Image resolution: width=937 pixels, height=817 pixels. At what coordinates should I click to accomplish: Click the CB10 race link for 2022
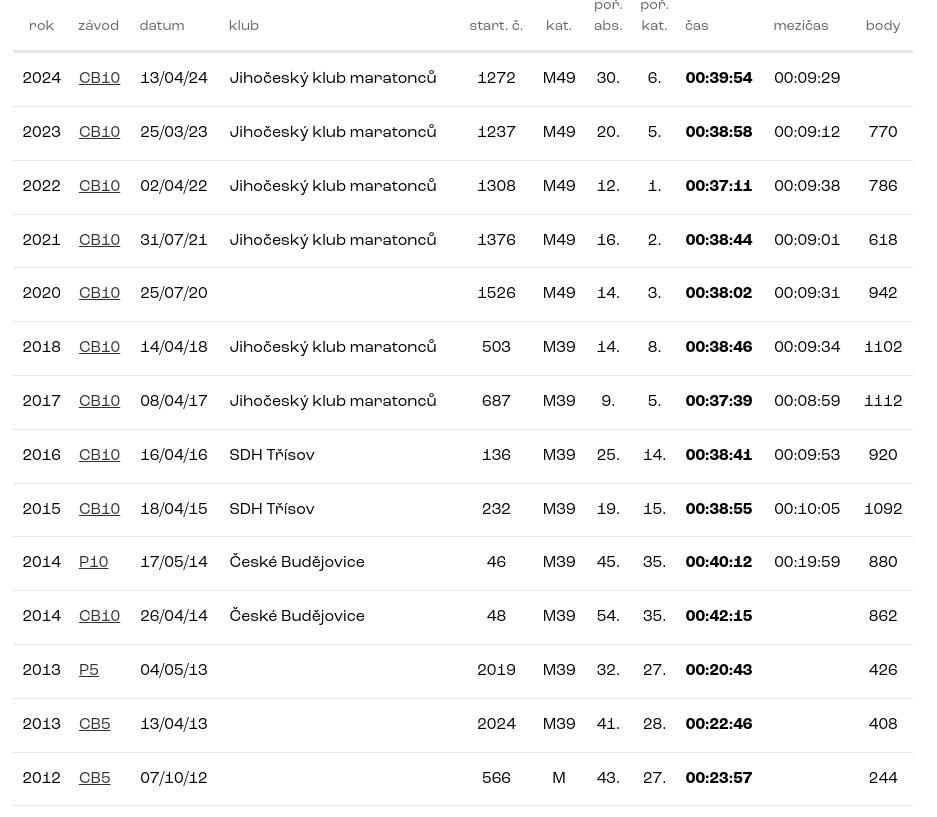[x=99, y=187]
